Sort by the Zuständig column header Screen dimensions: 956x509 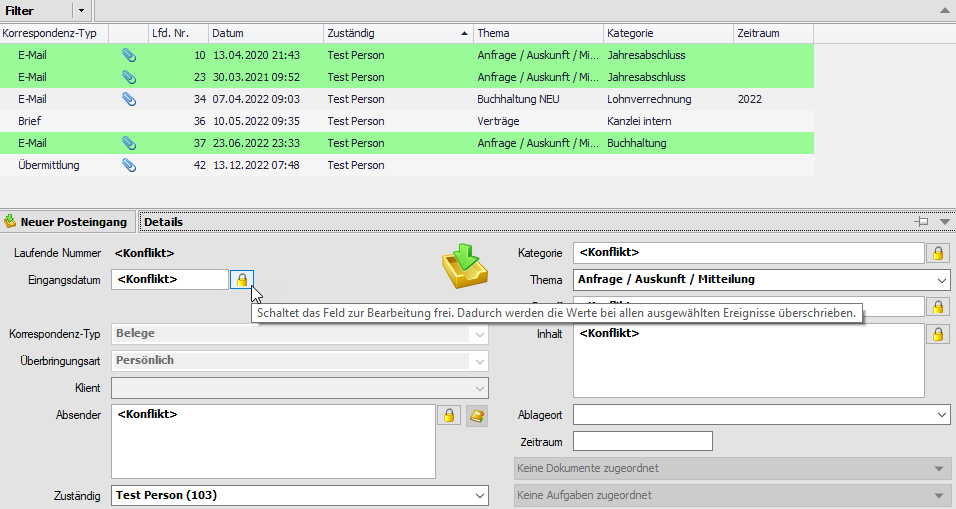pos(398,34)
